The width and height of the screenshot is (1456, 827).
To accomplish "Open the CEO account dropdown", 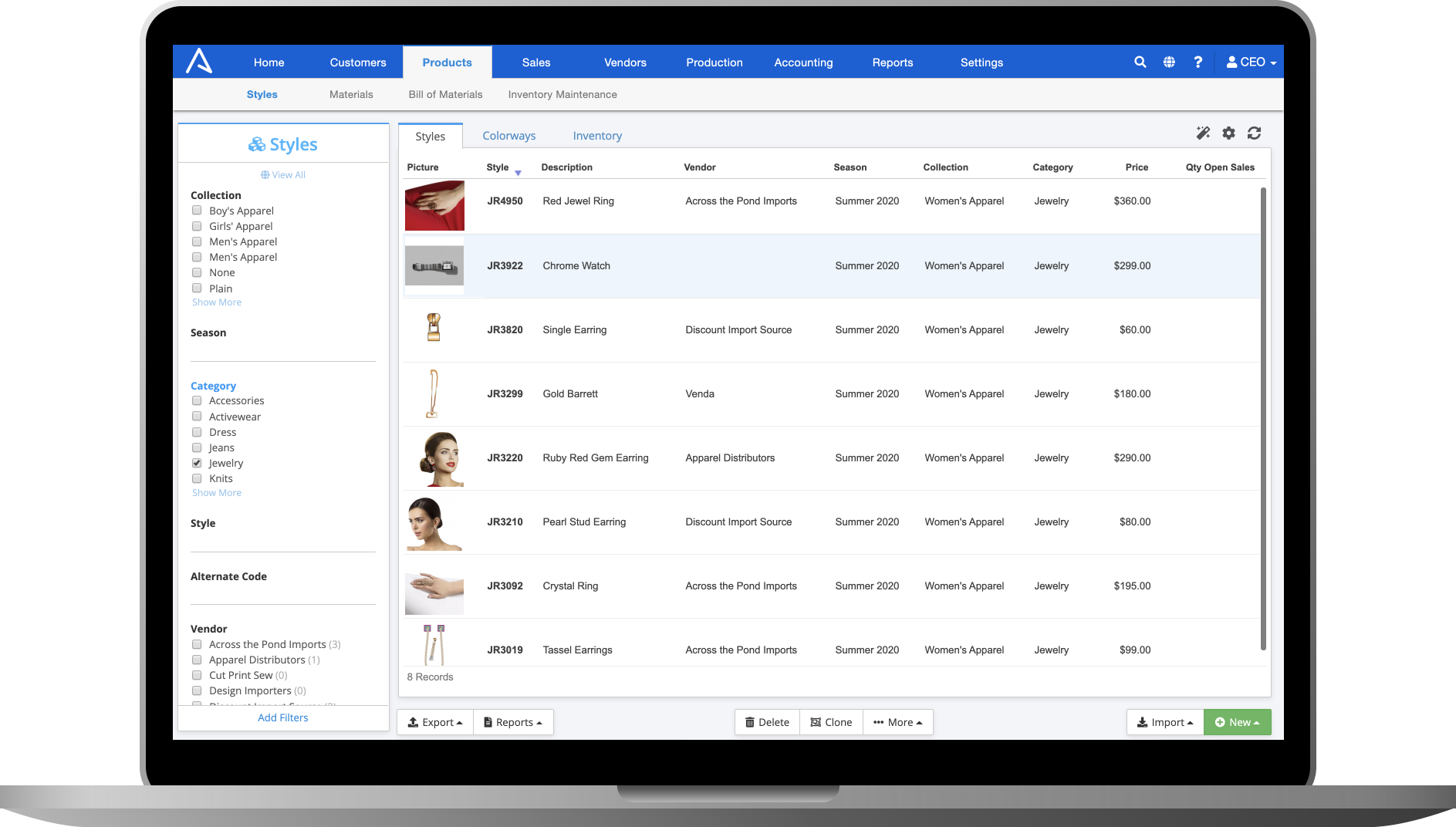I will [1250, 62].
